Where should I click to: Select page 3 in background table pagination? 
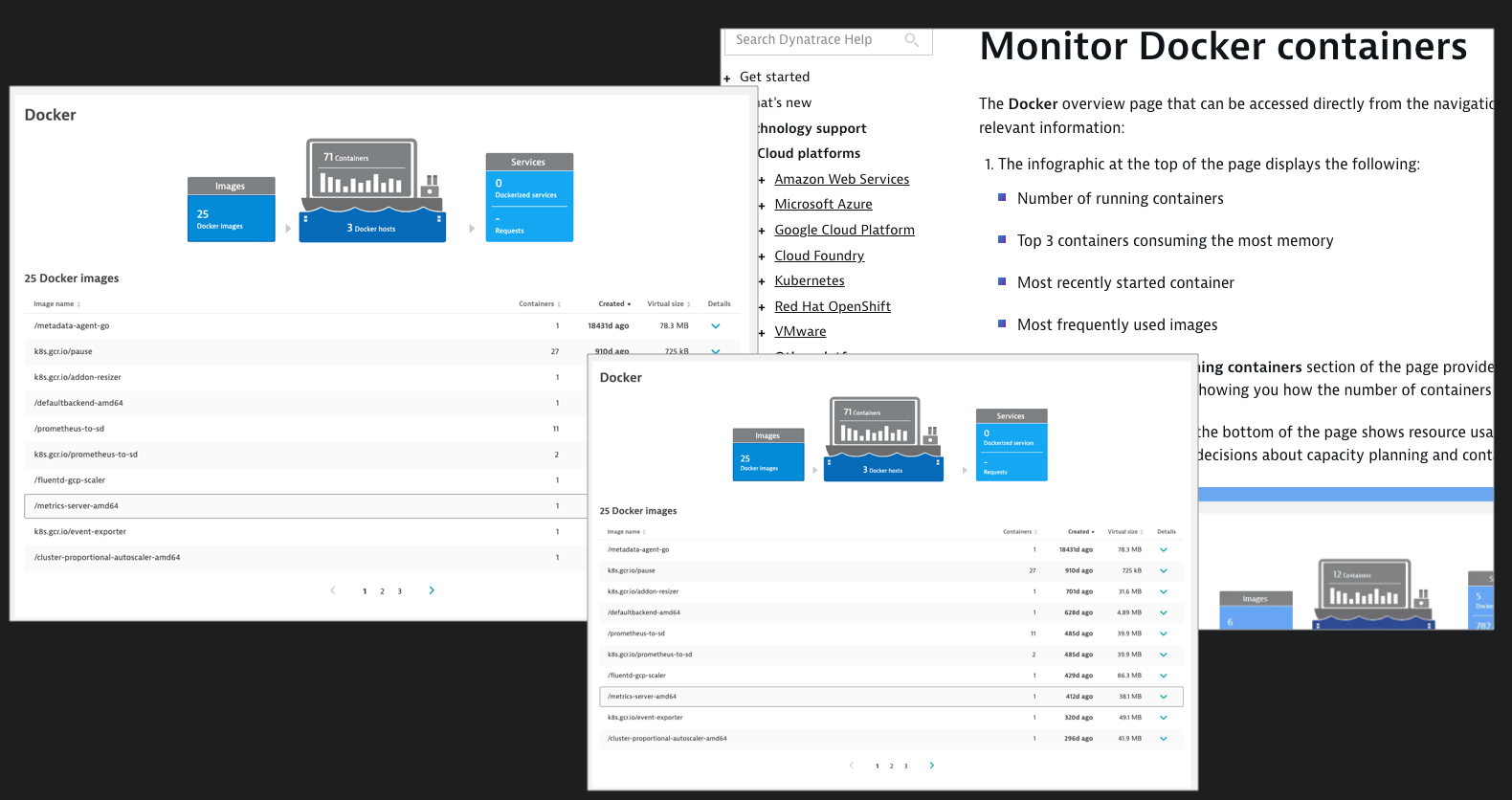click(x=400, y=591)
